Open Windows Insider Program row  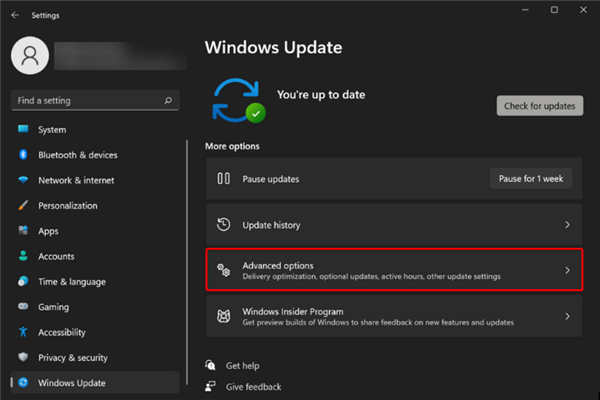click(394, 316)
